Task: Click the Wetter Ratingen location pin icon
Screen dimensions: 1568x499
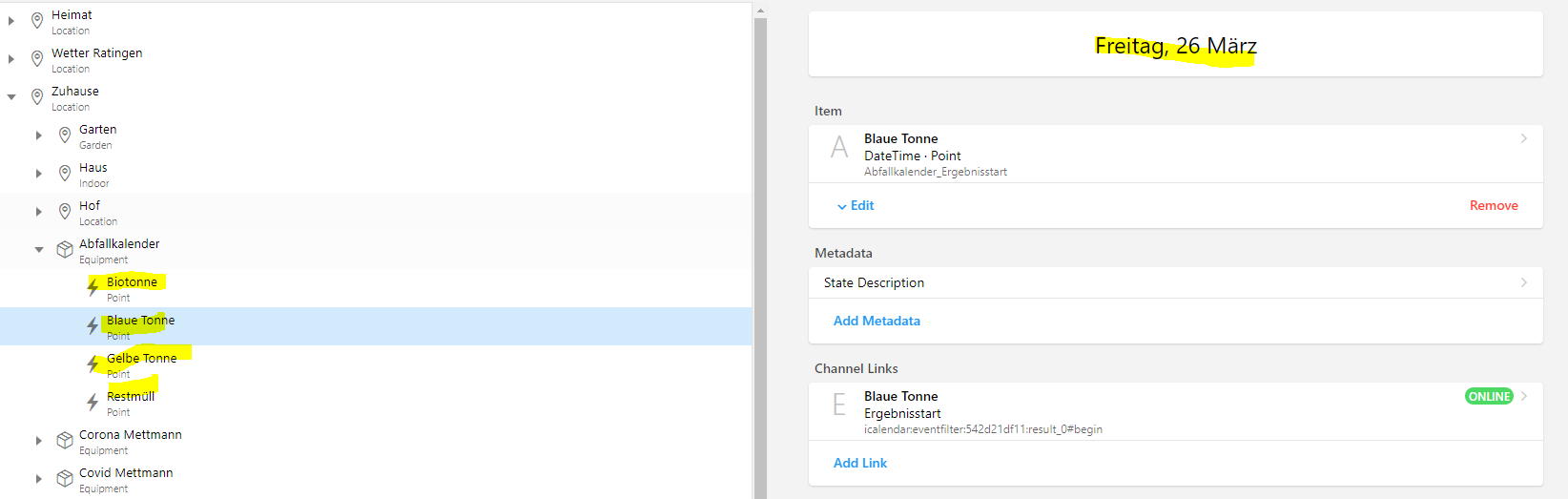Action: click(37, 59)
